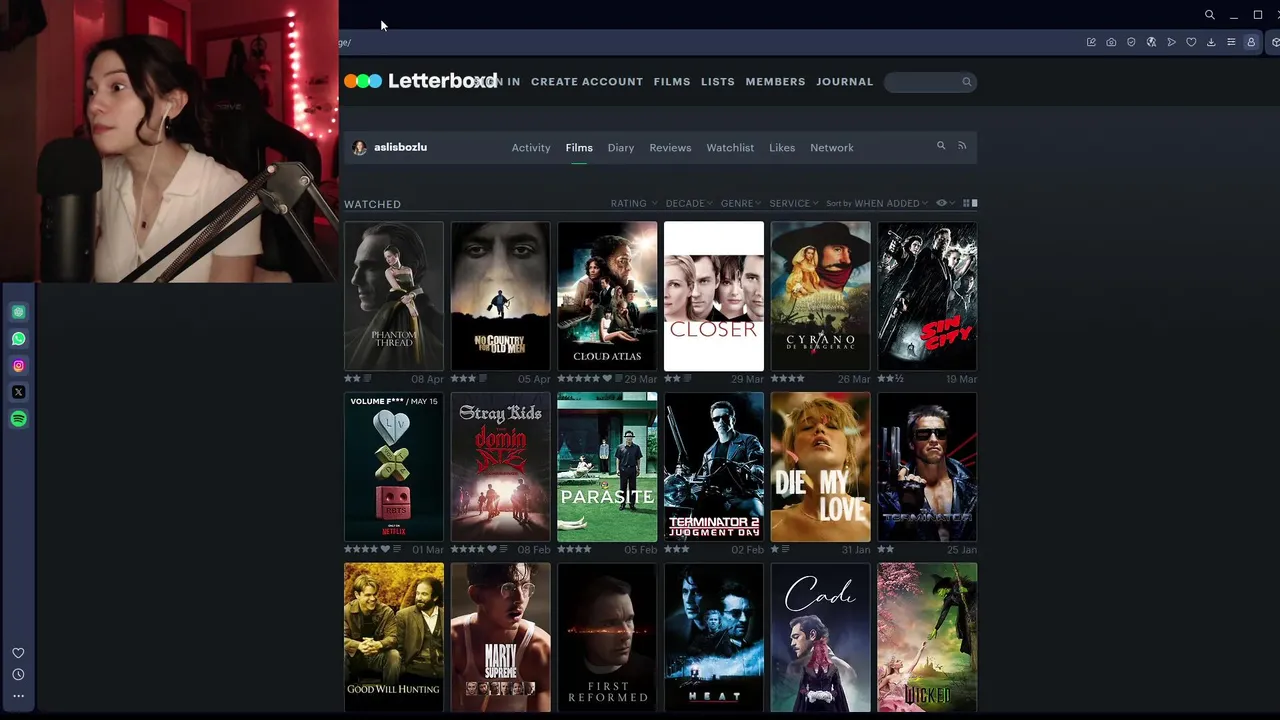1280x720 pixels.
Task: Open the Likes tab
Action: click(x=782, y=148)
